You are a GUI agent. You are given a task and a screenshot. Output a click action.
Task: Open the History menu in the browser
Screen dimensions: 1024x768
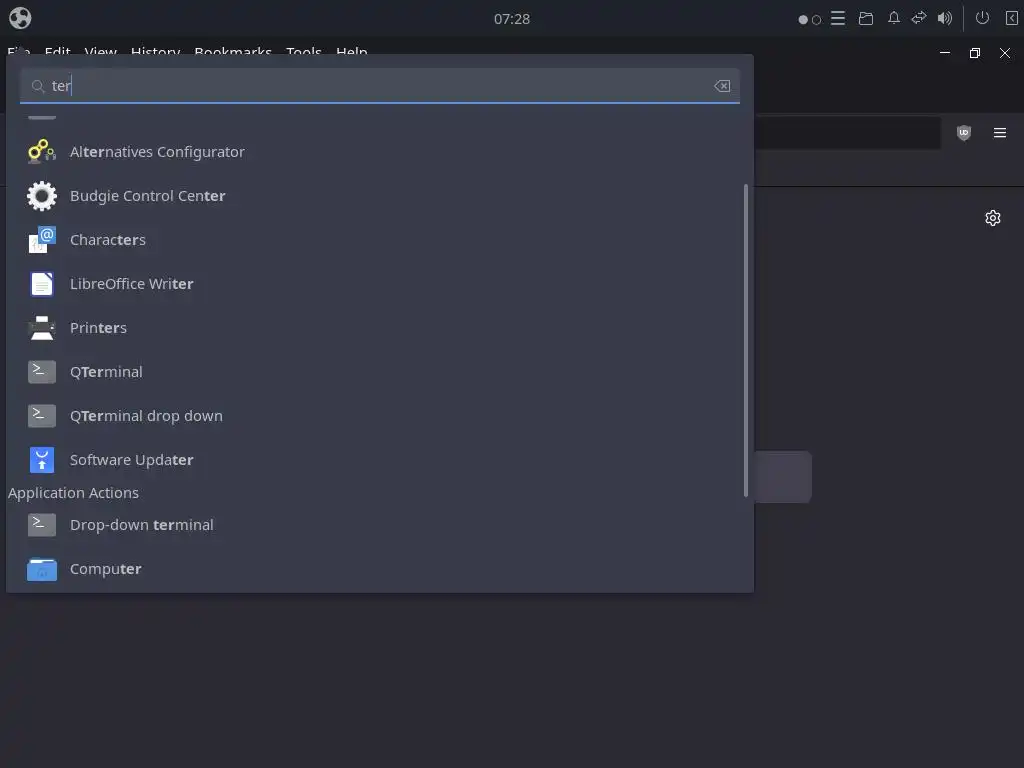155,52
